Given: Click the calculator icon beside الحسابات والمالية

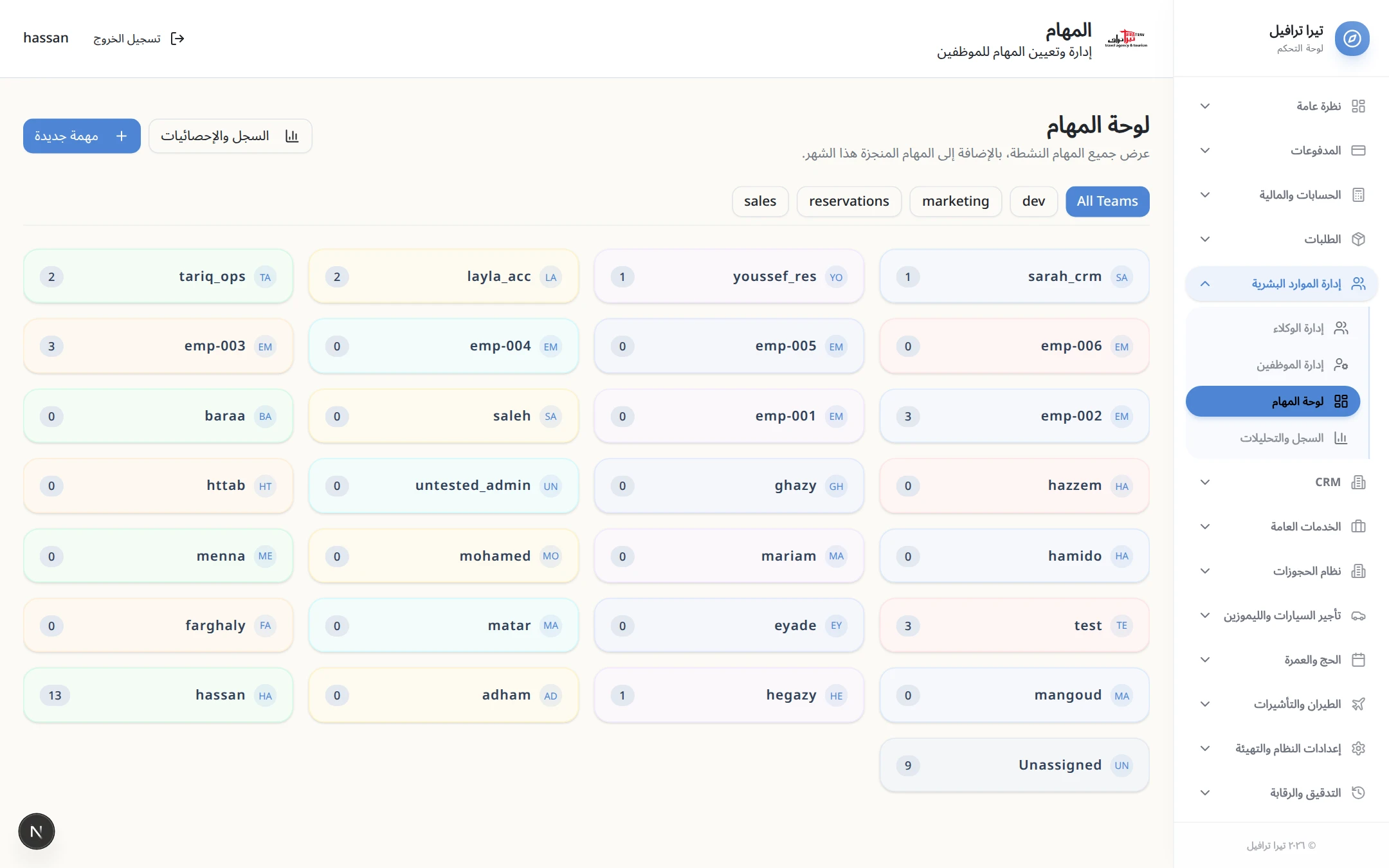Looking at the screenshot, I should 1358,195.
